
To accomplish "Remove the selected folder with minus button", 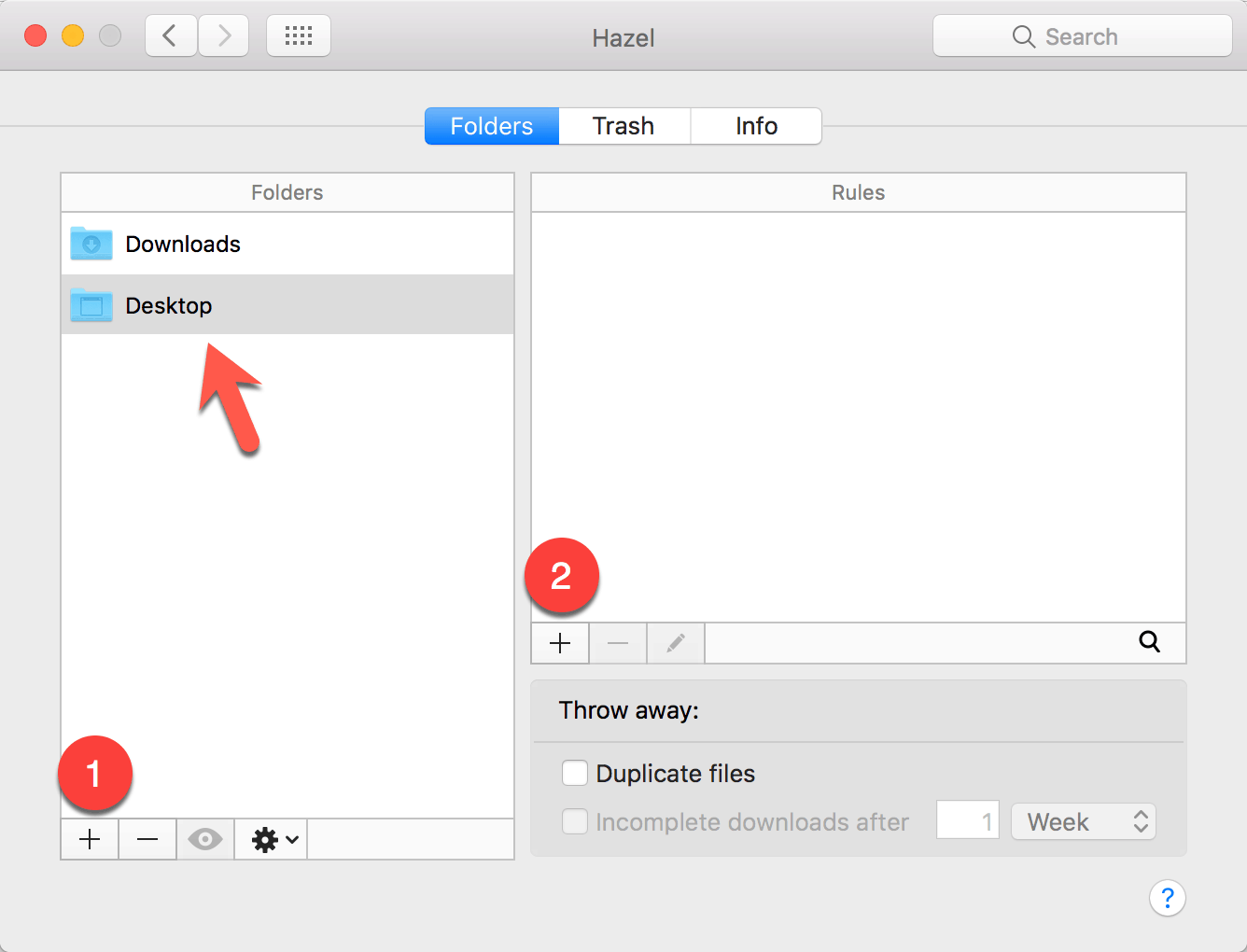I will click(147, 839).
